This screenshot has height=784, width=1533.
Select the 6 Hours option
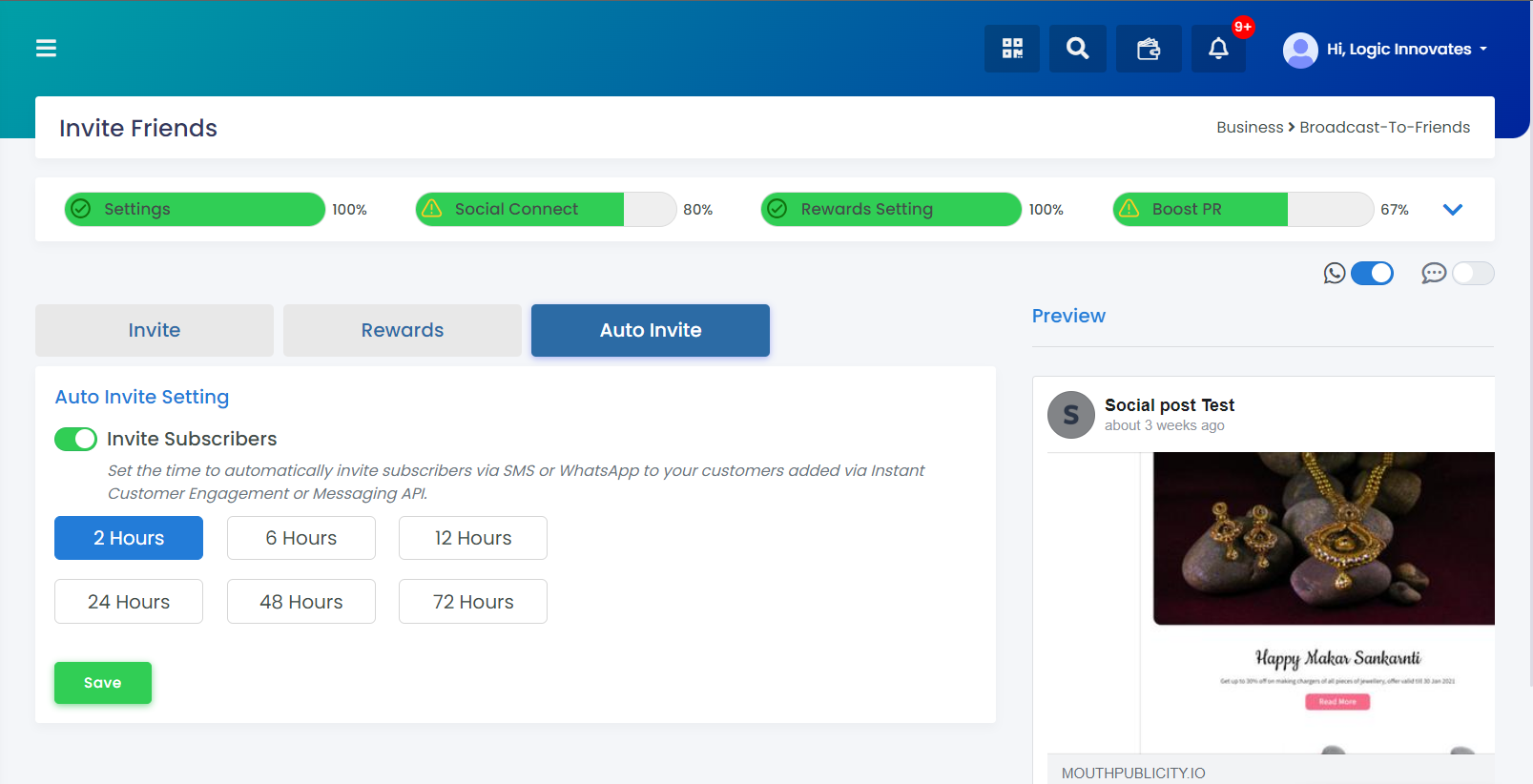301,538
